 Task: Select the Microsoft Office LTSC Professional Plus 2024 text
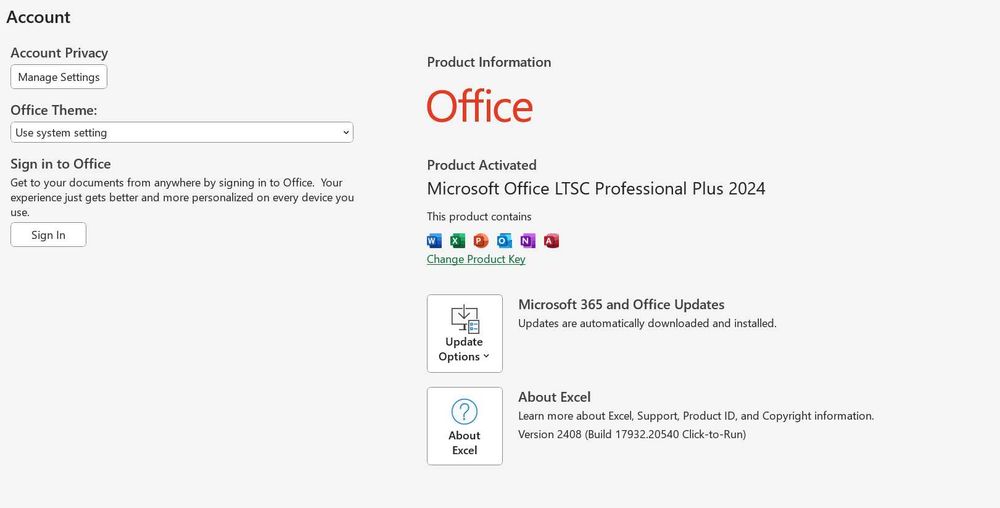tap(596, 188)
